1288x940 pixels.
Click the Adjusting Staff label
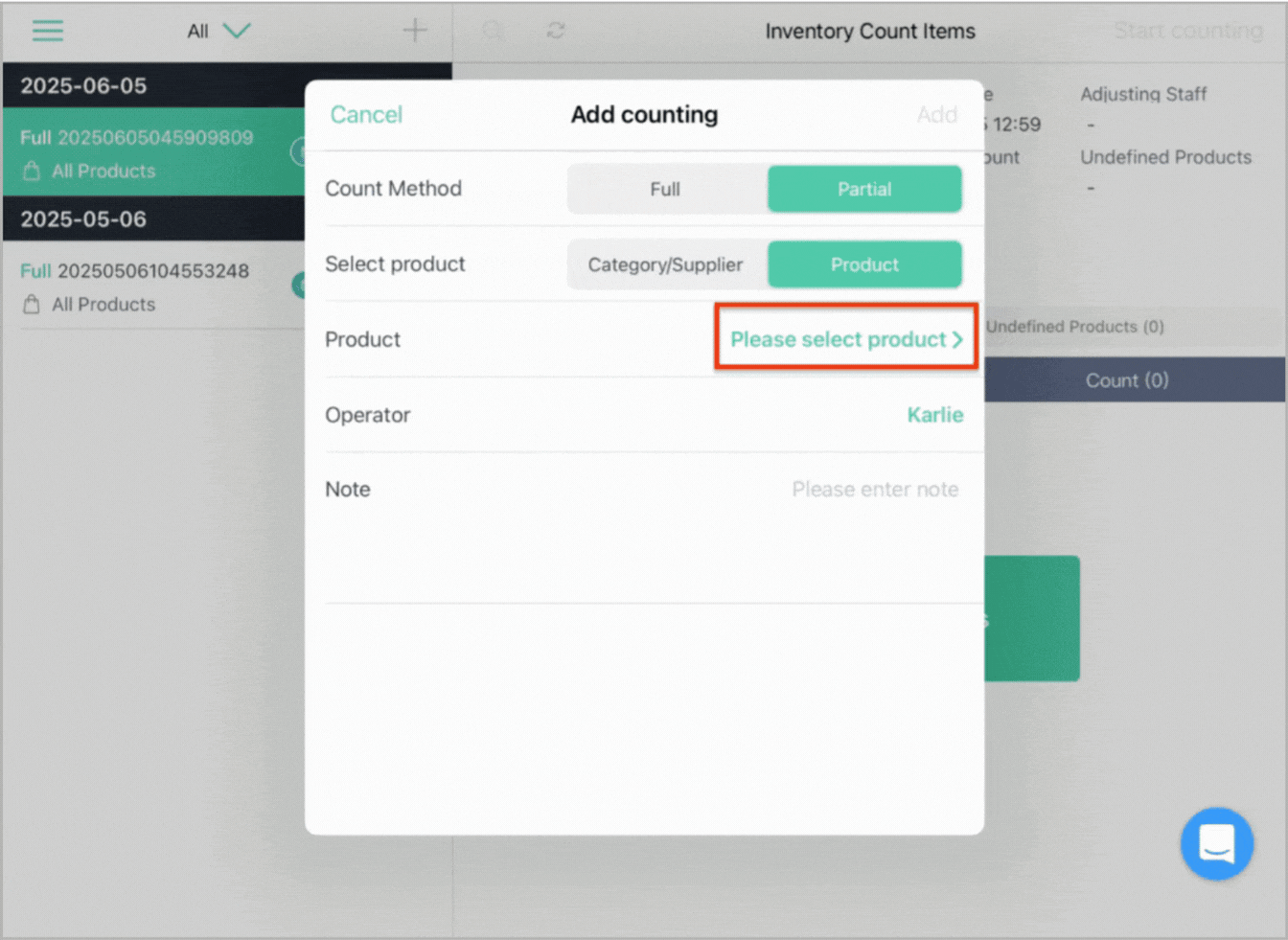point(1143,94)
